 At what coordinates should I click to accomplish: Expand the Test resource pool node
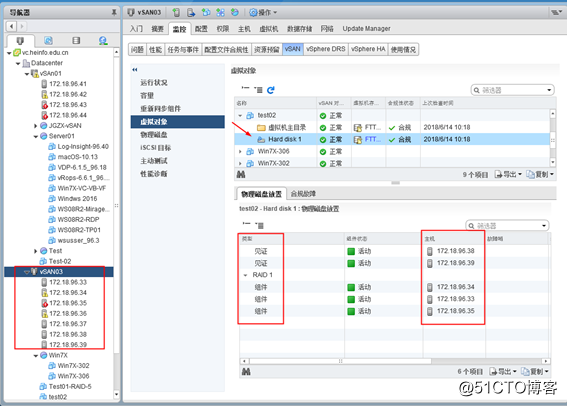pos(35,251)
